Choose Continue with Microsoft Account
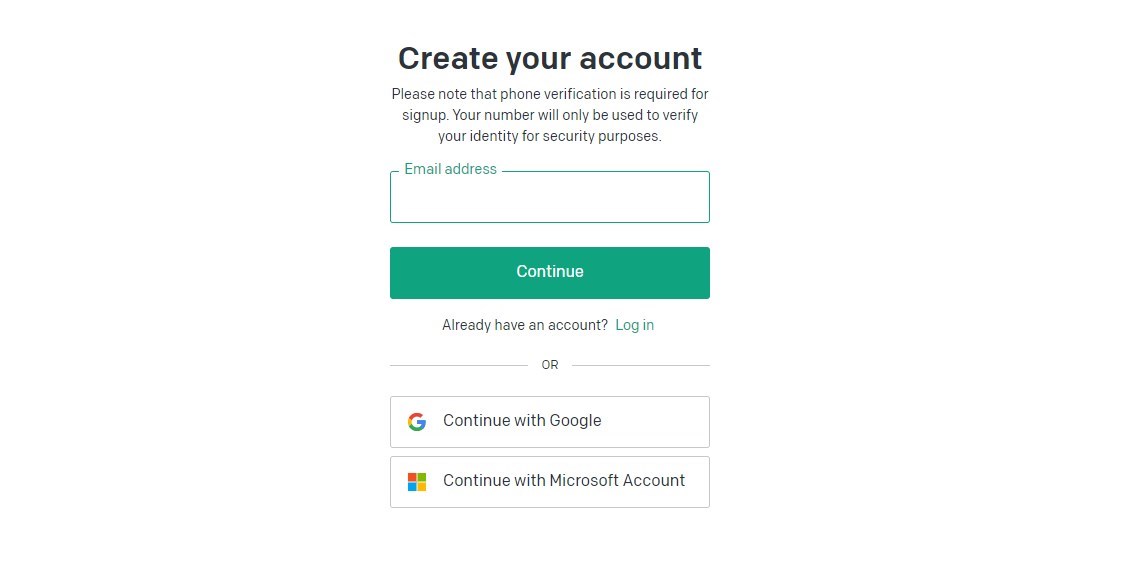This screenshot has height=579, width=1125. pos(550,482)
